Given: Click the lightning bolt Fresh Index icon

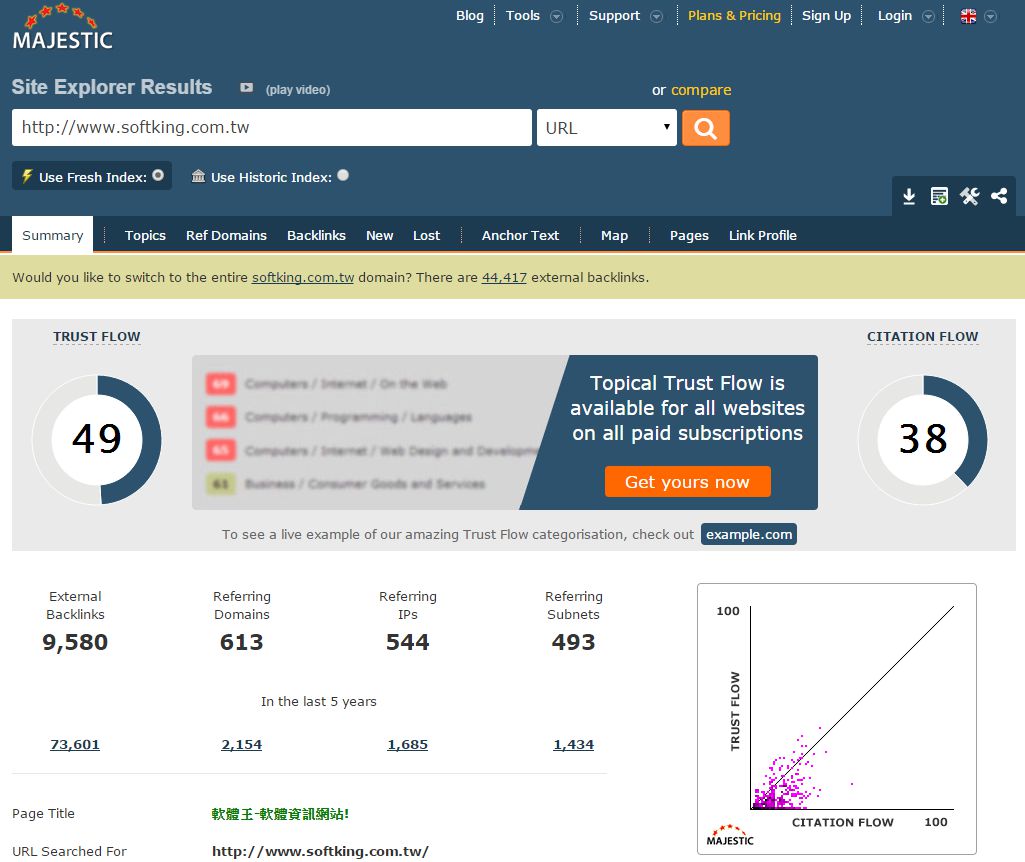Looking at the screenshot, I should [x=27, y=176].
